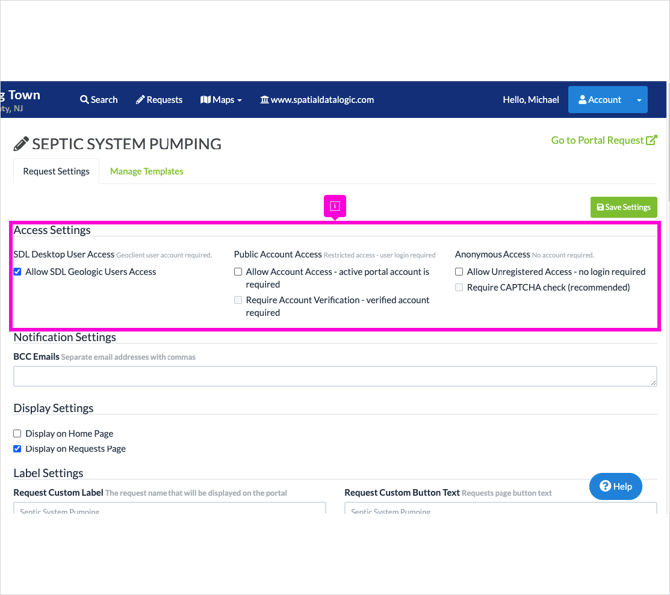The image size is (670, 595).
Task: Open the Go to Portal Request link
Action: click(x=604, y=140)
